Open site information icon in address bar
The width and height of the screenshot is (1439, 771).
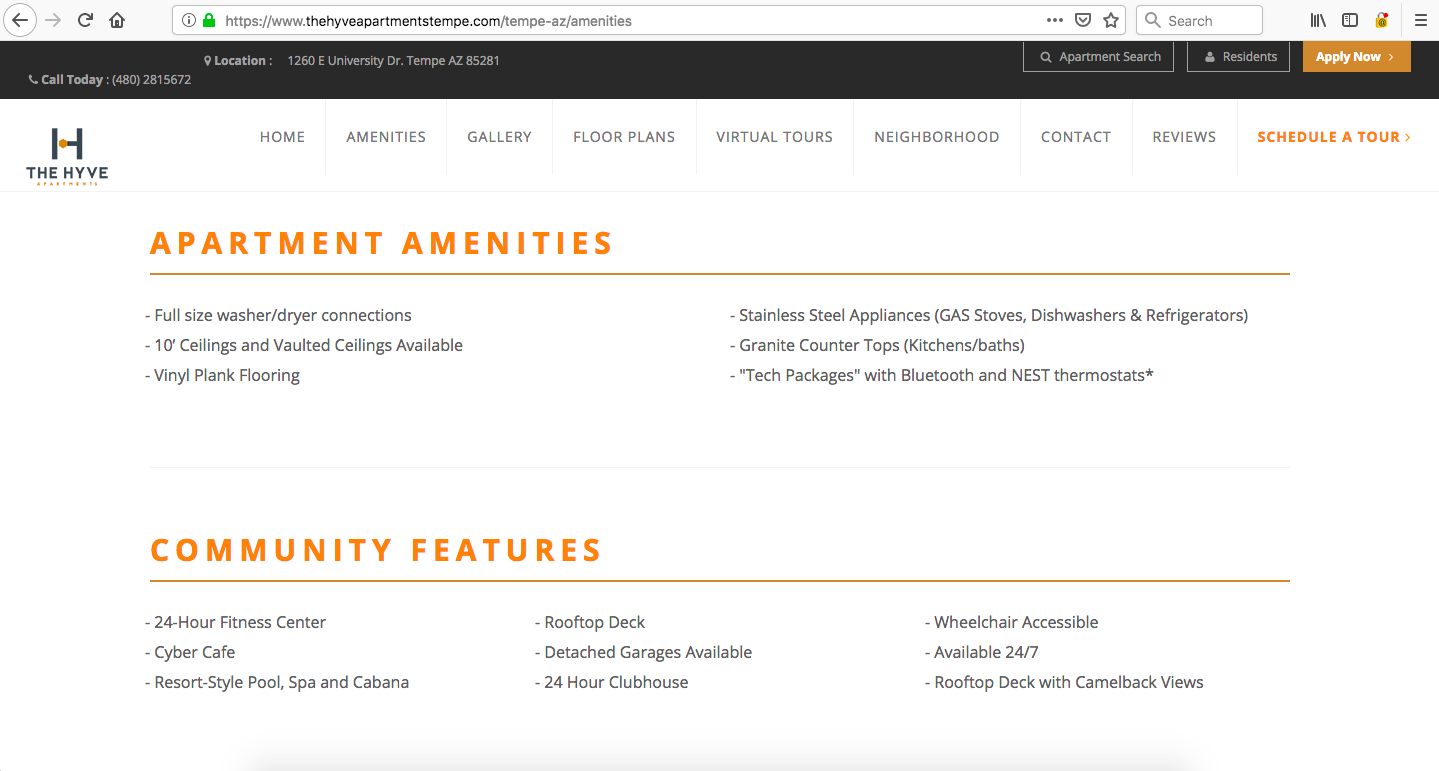(189, 20)
